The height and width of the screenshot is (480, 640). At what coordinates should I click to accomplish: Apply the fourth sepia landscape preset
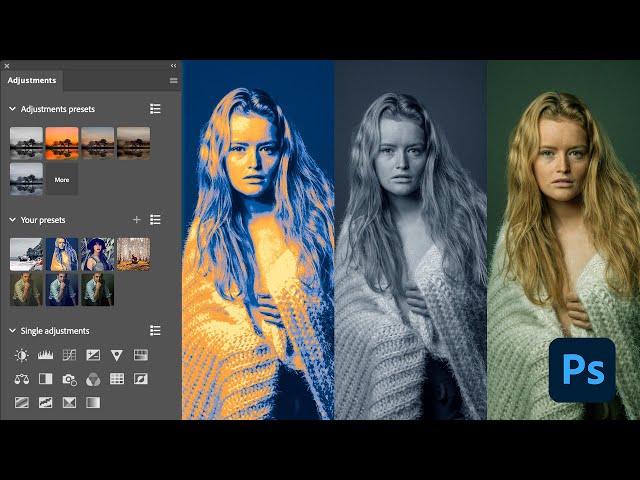pos(133,143)
